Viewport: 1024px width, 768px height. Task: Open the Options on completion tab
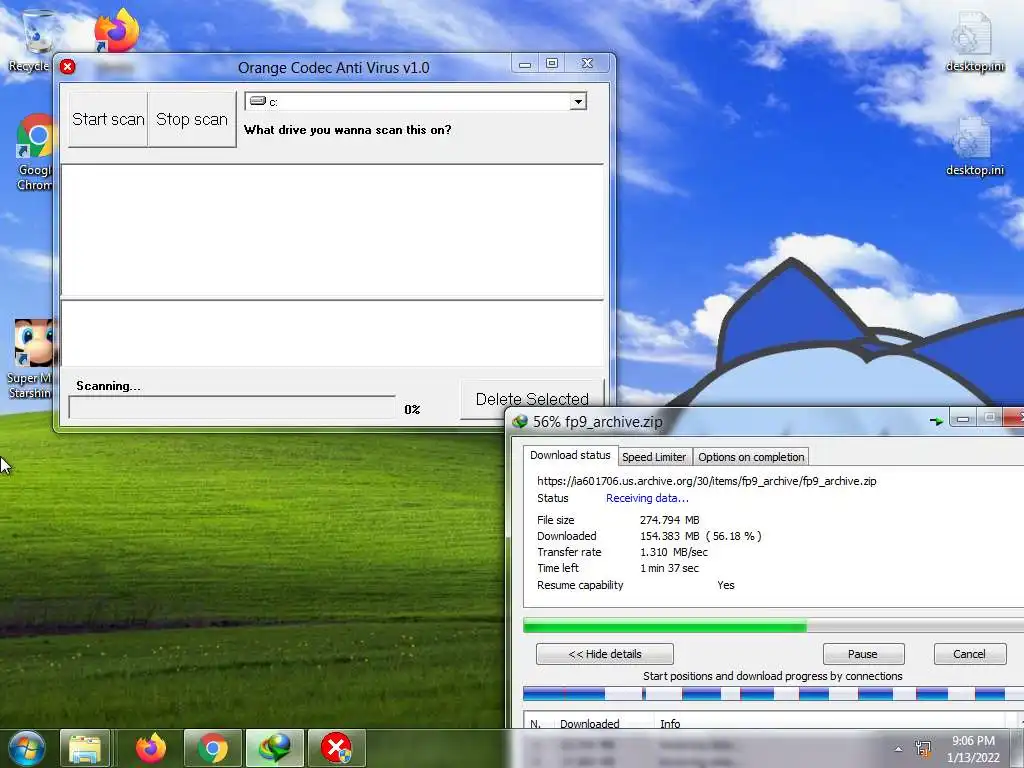(751, 457)
